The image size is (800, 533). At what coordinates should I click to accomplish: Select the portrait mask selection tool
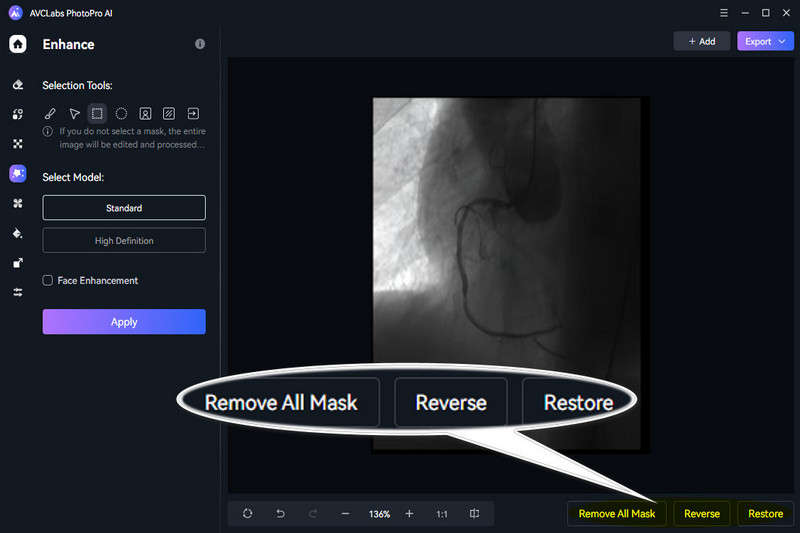pyautogui.click(x=145, y=114)
